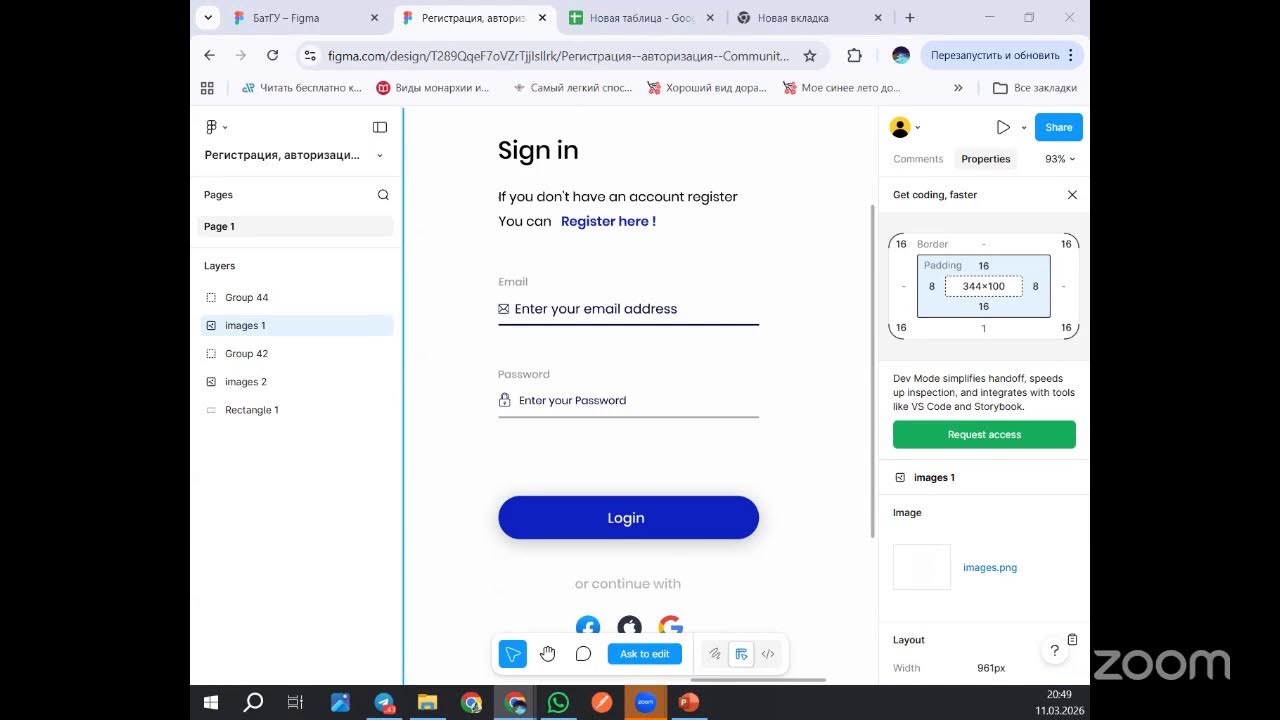Open the Figma main menu logo

coord(211,127)
